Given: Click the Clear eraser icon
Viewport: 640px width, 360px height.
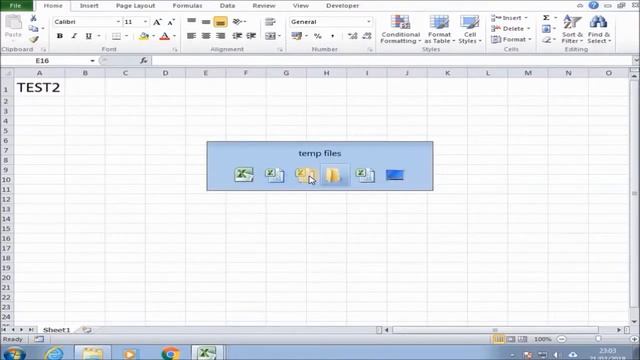Looking at the screenshot, I should [x=547, y=40].
